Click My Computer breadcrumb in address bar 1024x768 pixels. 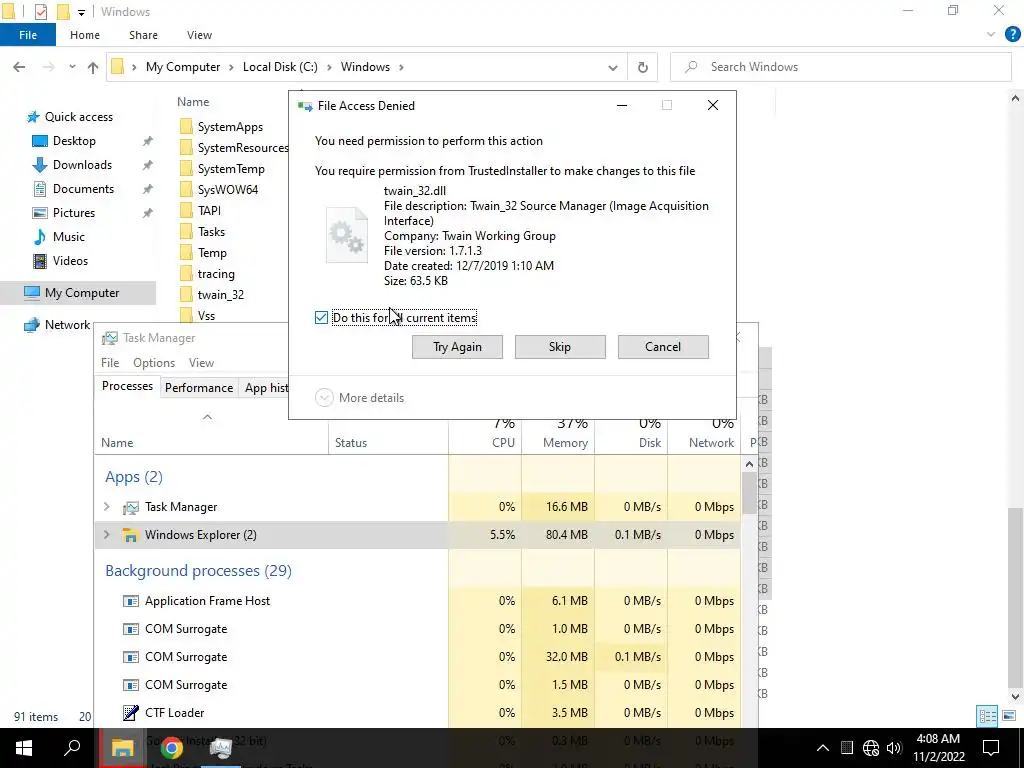click(183, 67)
